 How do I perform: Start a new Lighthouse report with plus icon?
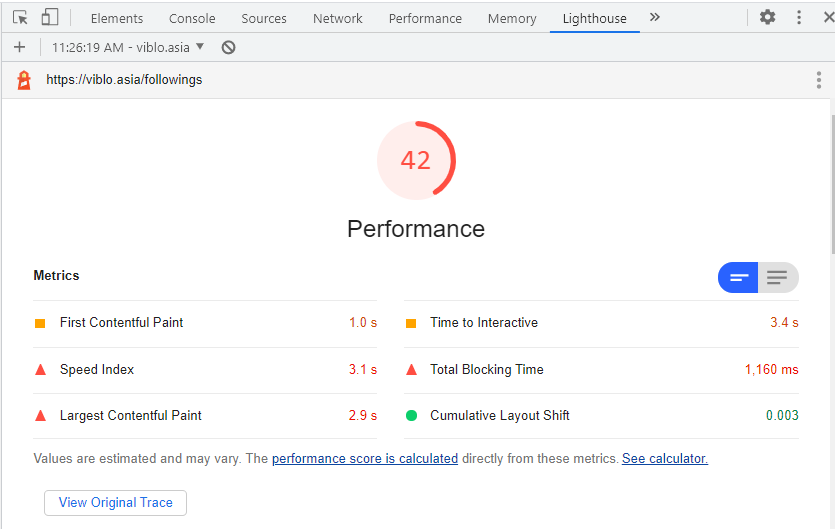19,47
